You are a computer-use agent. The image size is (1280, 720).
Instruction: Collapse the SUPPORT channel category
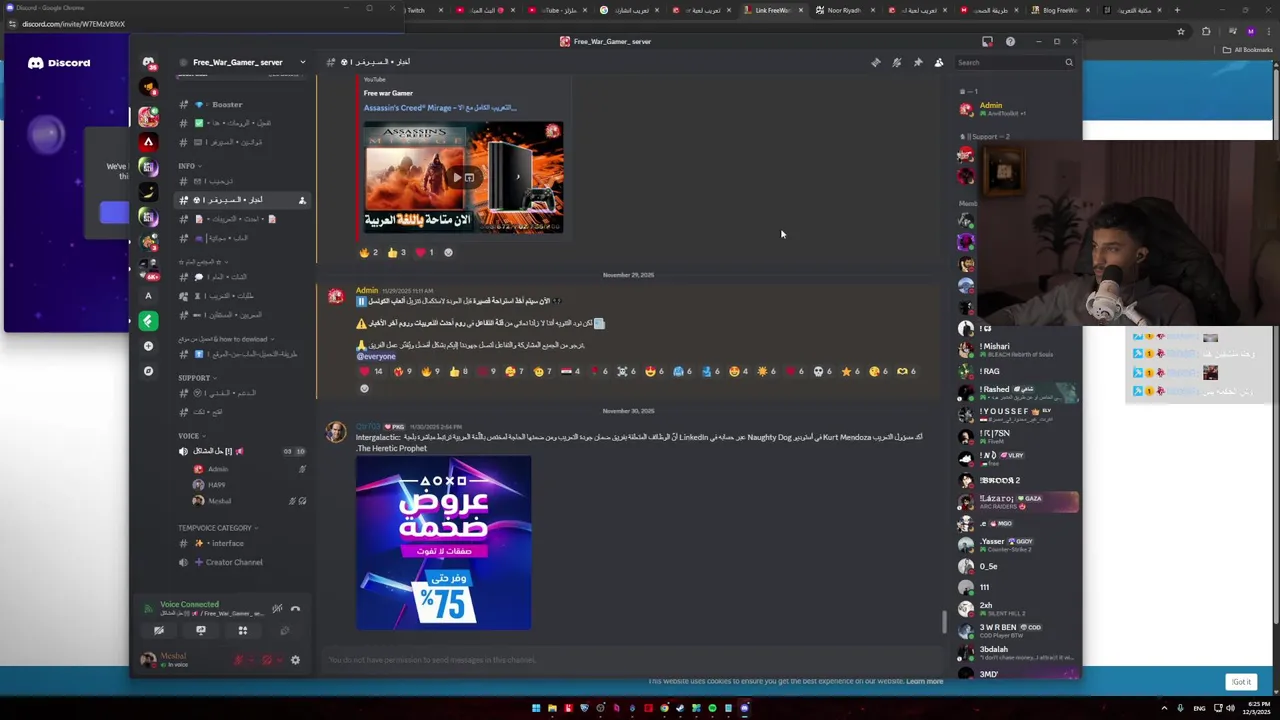pos(197,378)
